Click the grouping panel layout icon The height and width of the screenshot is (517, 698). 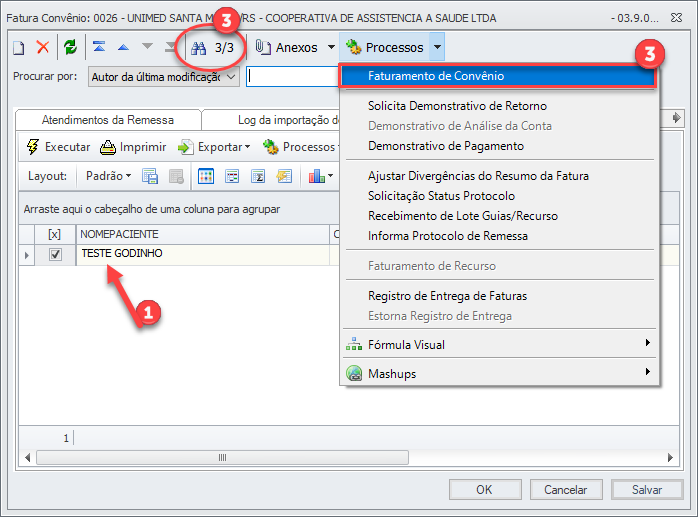point(232,176)
